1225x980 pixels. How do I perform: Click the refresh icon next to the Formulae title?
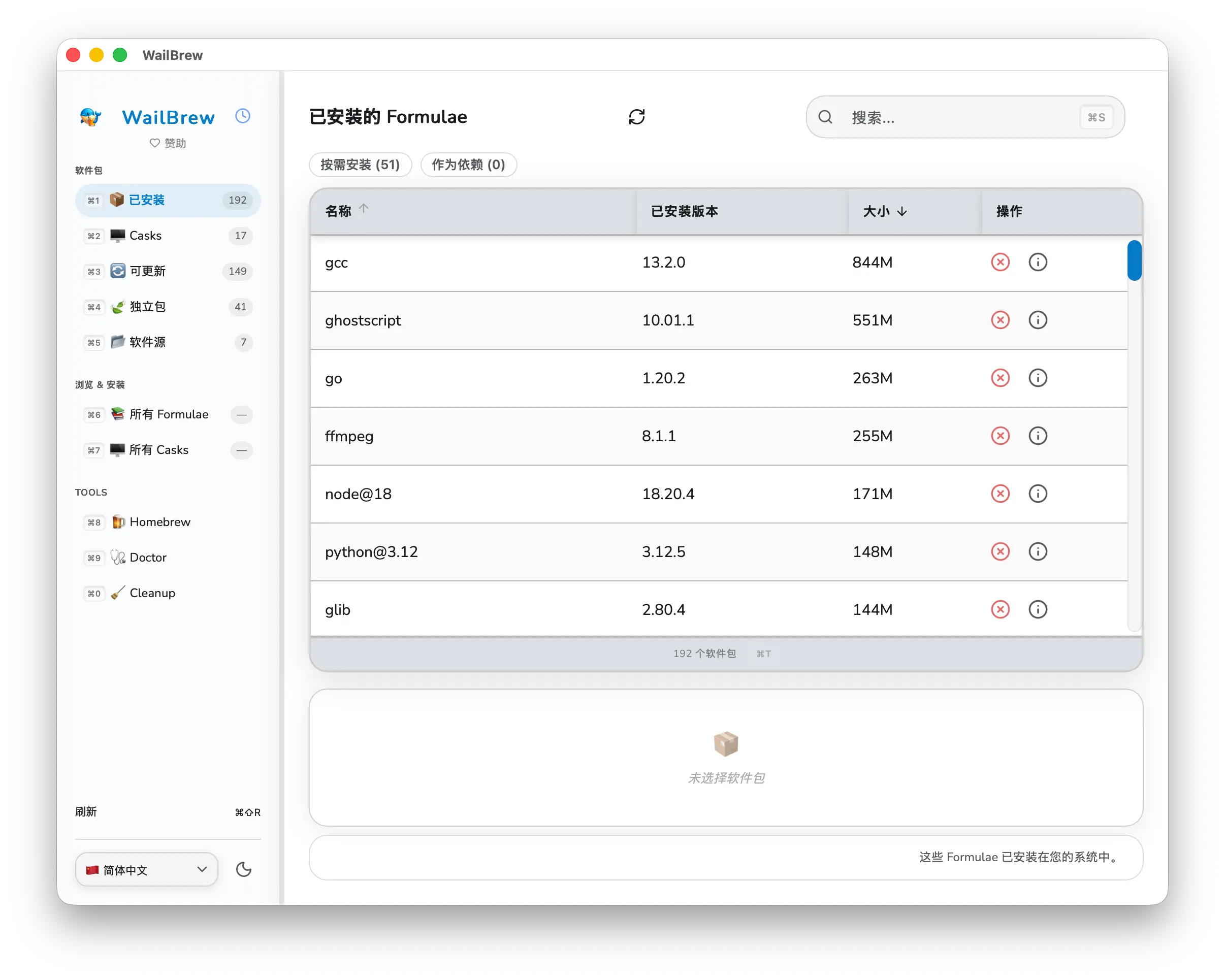636,117
